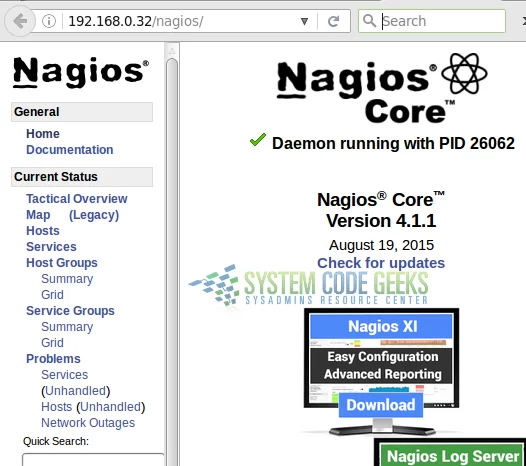Open the Problems link
The height and width of the screenshot is (466, 526).
(53, 359)
